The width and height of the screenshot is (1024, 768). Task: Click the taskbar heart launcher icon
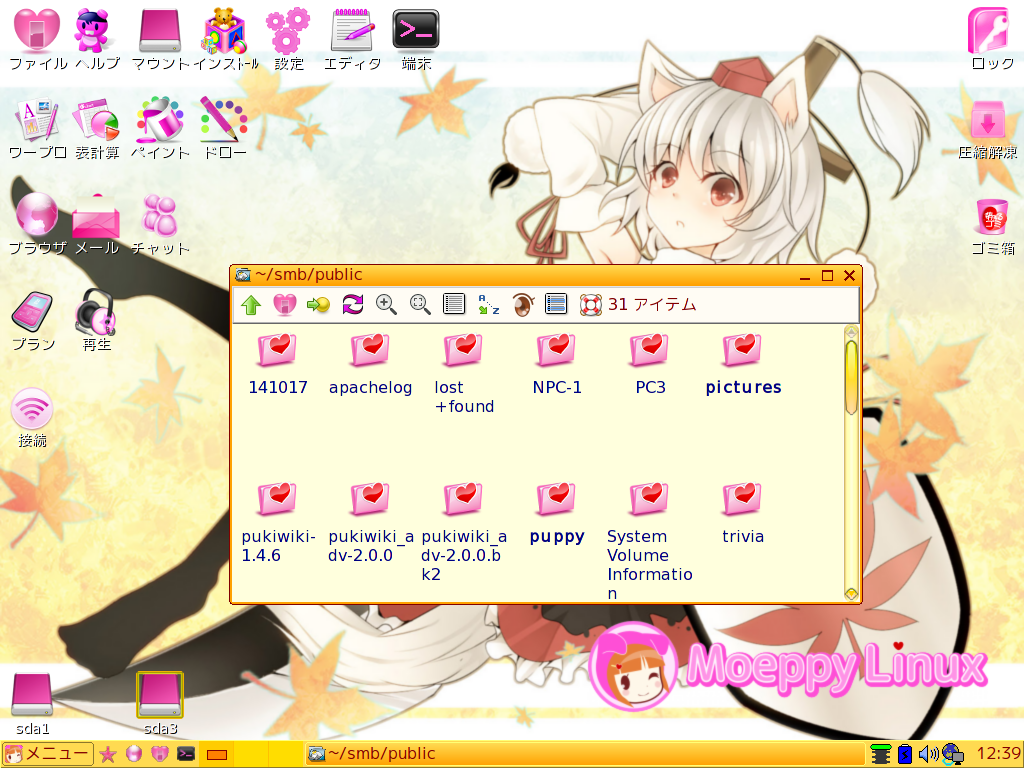point(159,754)
